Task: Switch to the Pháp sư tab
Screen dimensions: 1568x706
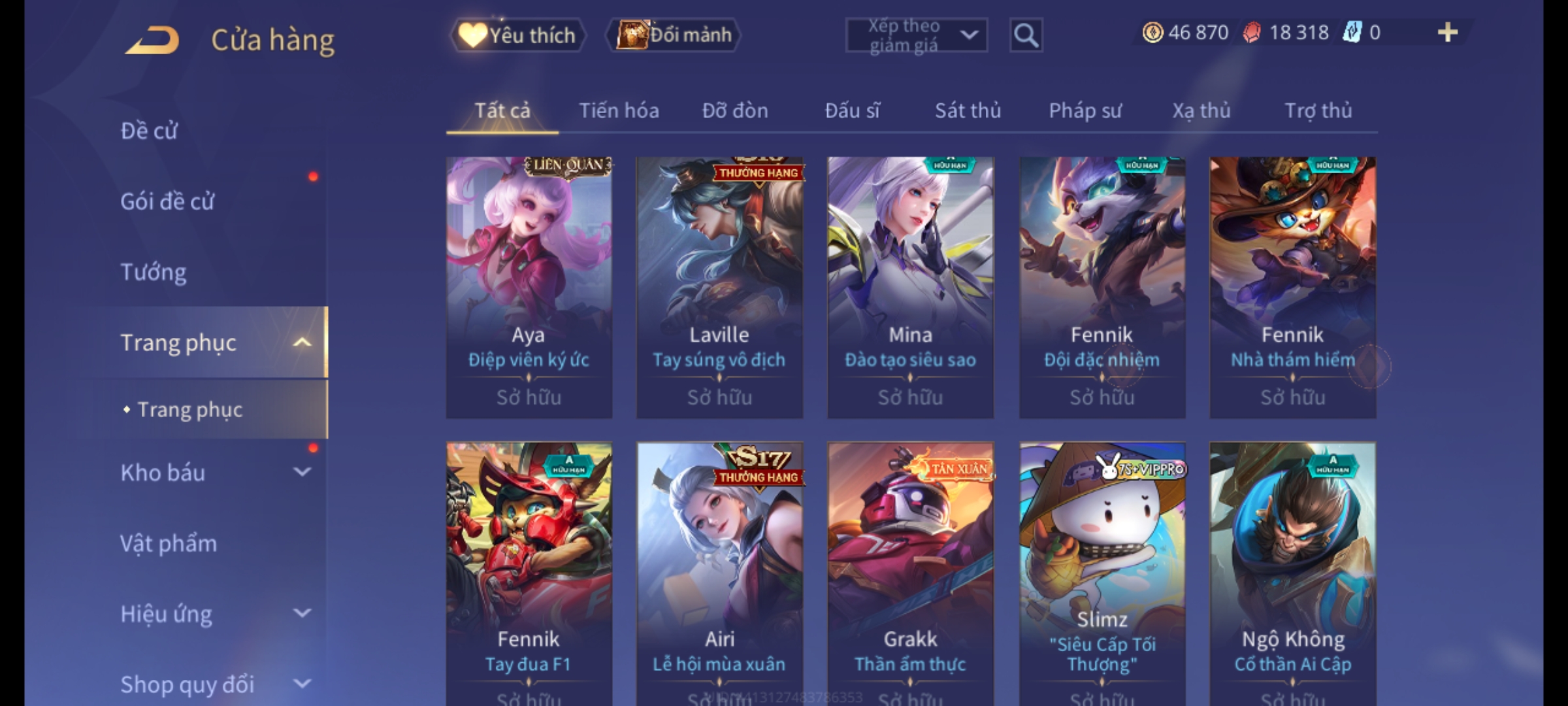Action: click(1085, 110)
